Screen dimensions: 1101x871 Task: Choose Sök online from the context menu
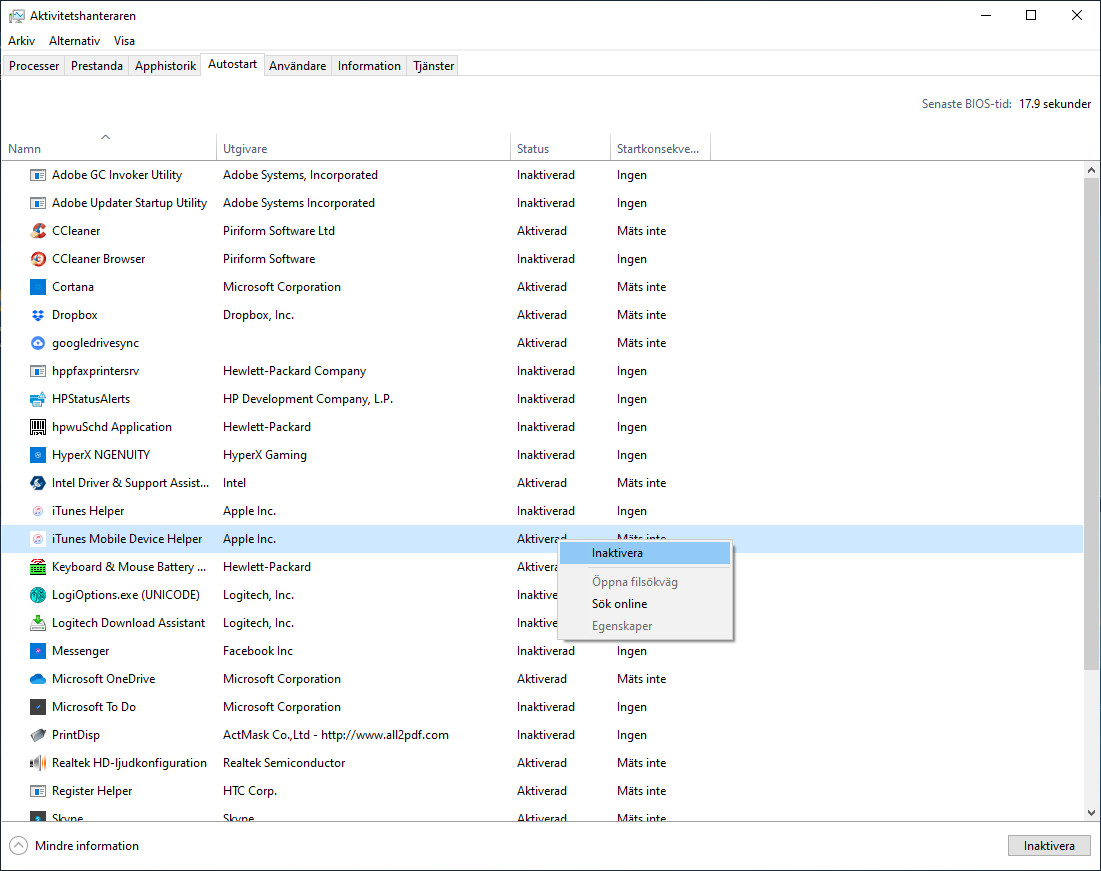click(x=618, y=604)
